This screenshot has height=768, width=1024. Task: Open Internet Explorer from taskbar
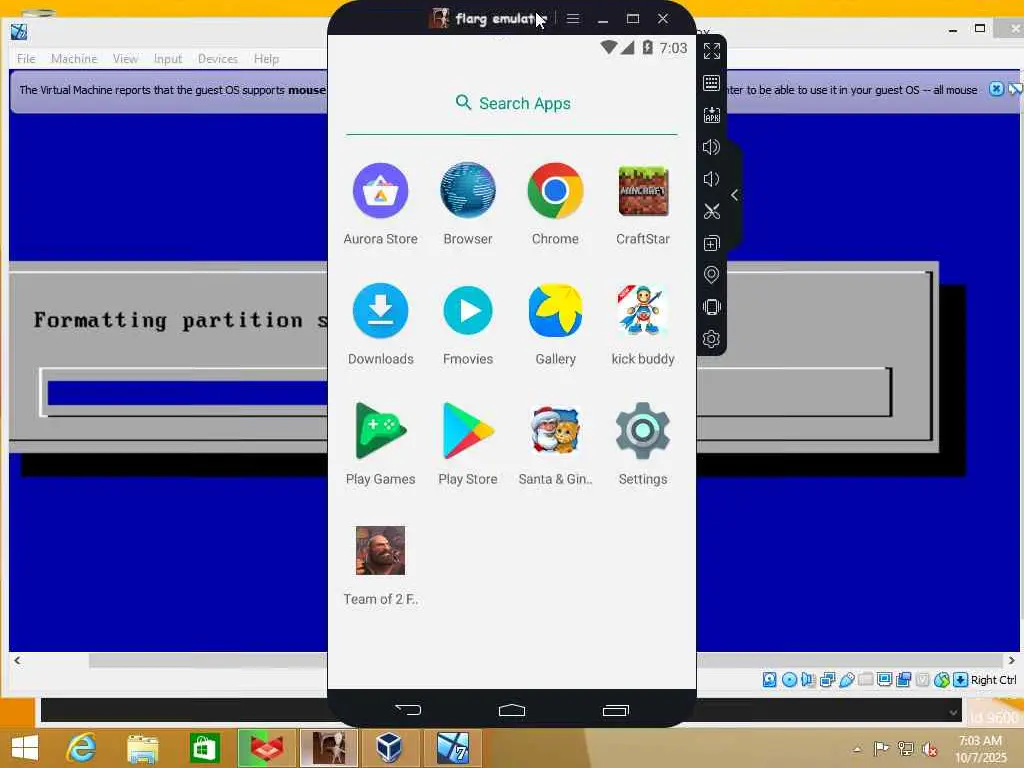81,747
